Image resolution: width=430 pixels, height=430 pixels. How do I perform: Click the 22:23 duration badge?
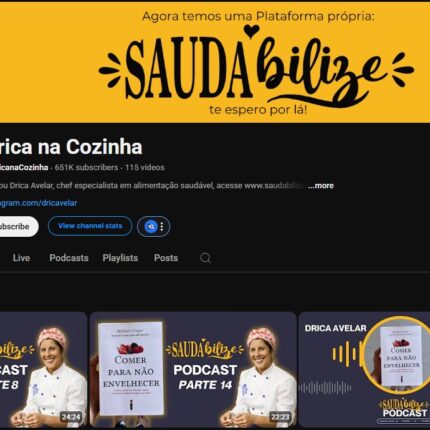pyautogui.click(x=280, y=417)
